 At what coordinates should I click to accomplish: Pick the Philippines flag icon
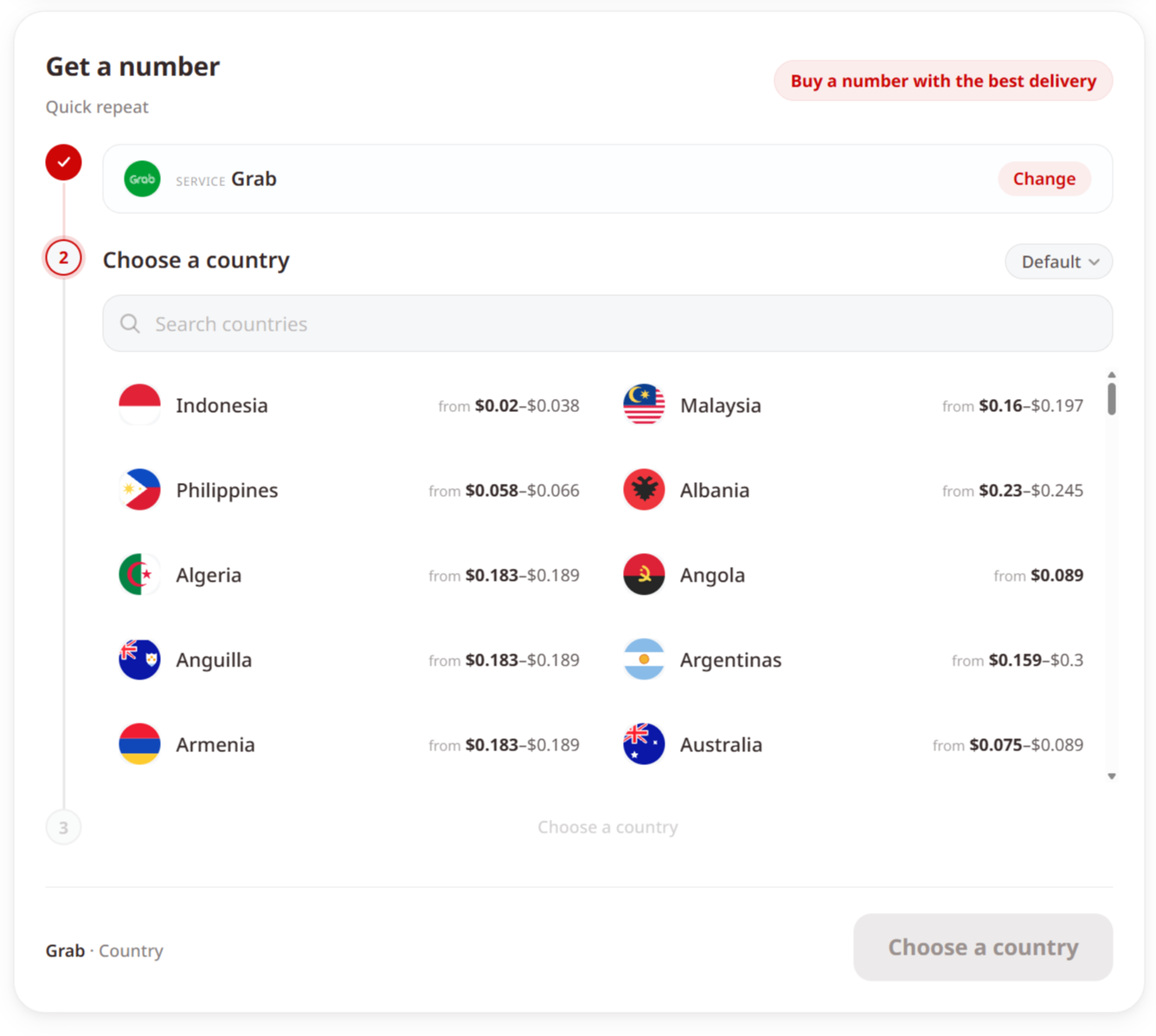coord(139,490)
